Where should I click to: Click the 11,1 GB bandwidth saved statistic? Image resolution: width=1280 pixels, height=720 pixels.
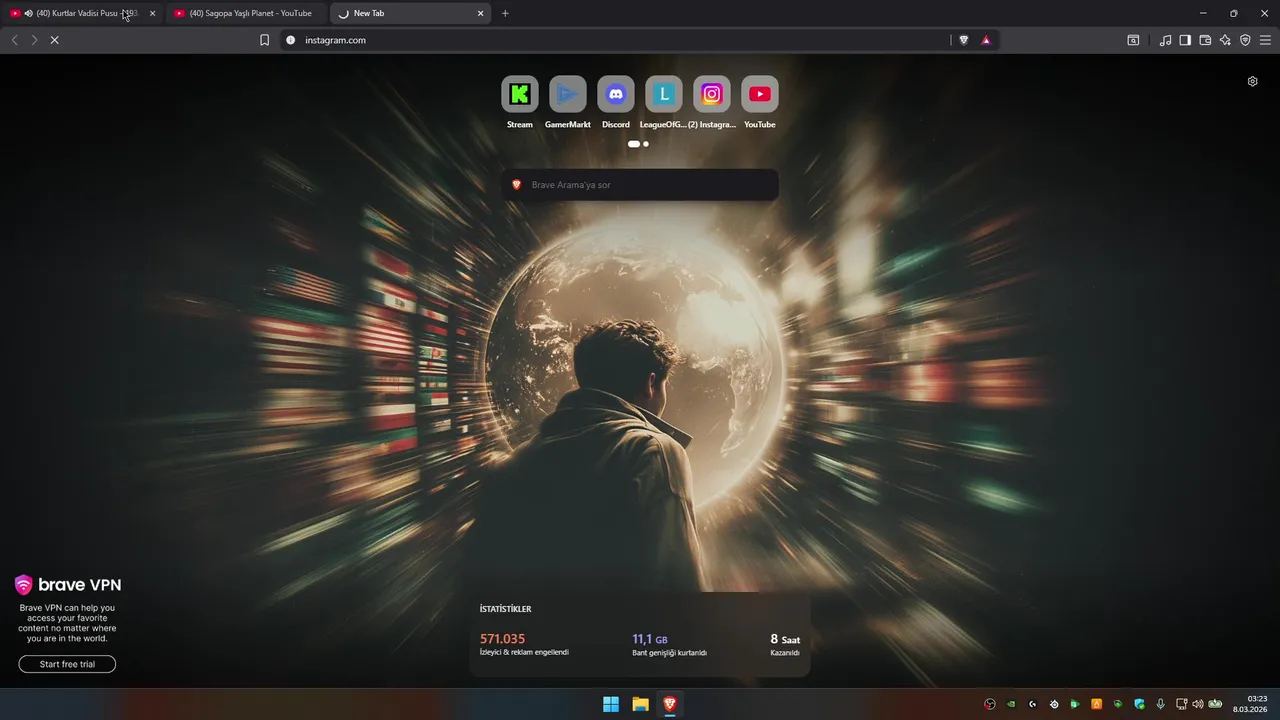tap(669, 644)
